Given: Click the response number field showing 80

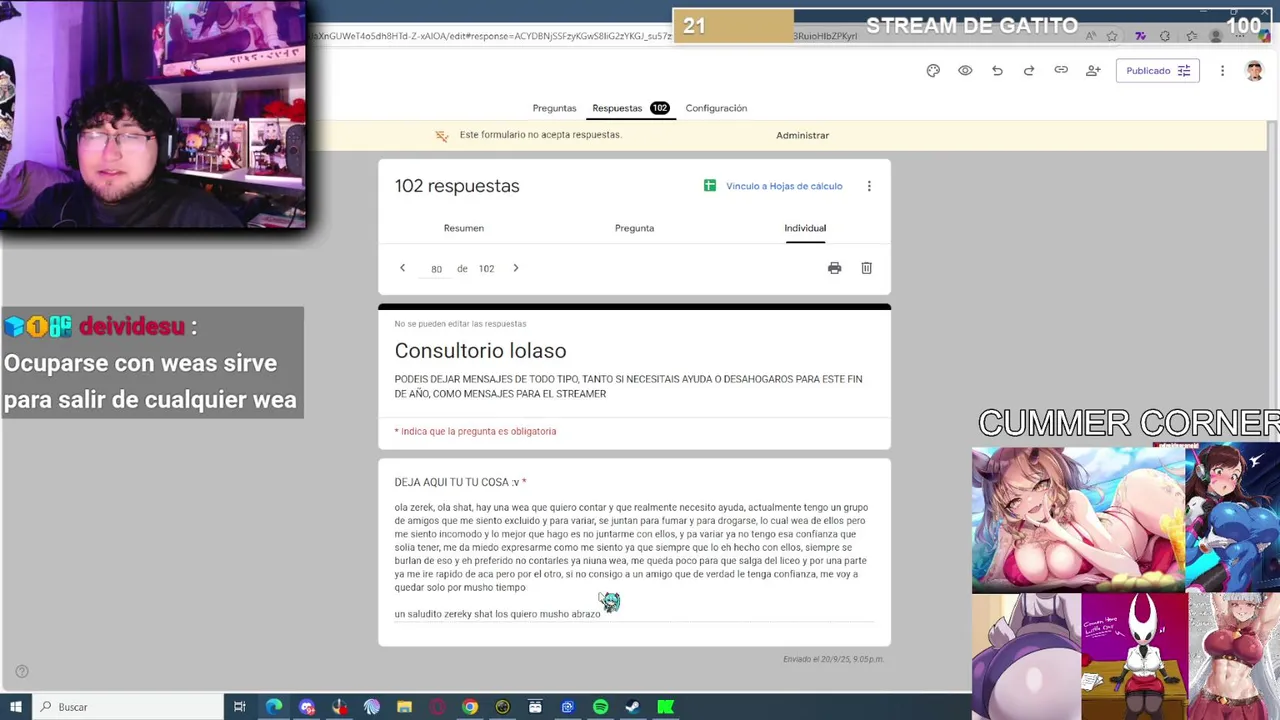Looking at the screenshot, I should [436, 269].
